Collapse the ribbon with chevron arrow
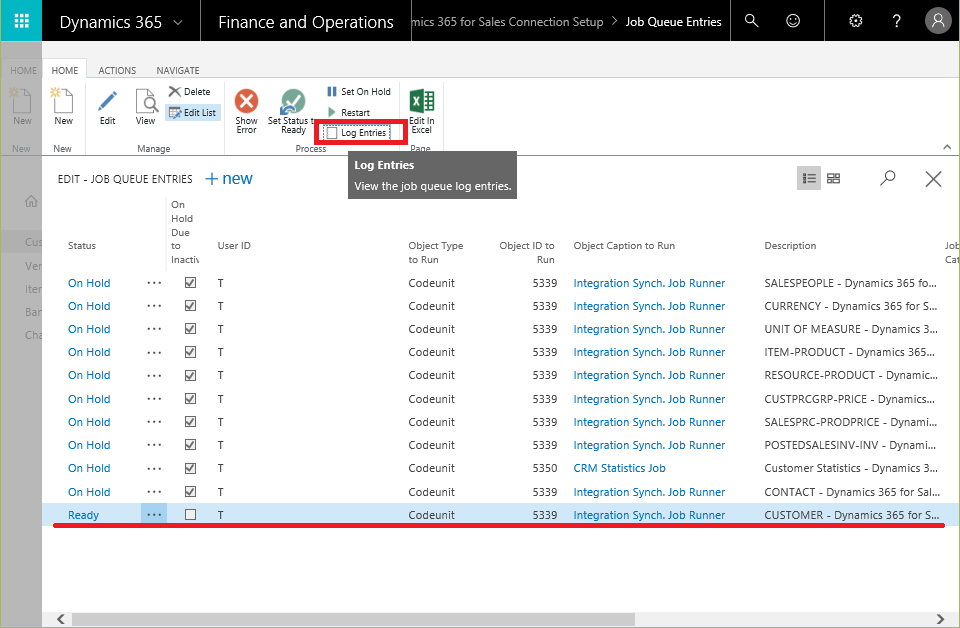The image size is (960, 628). (x=947, y=147)
